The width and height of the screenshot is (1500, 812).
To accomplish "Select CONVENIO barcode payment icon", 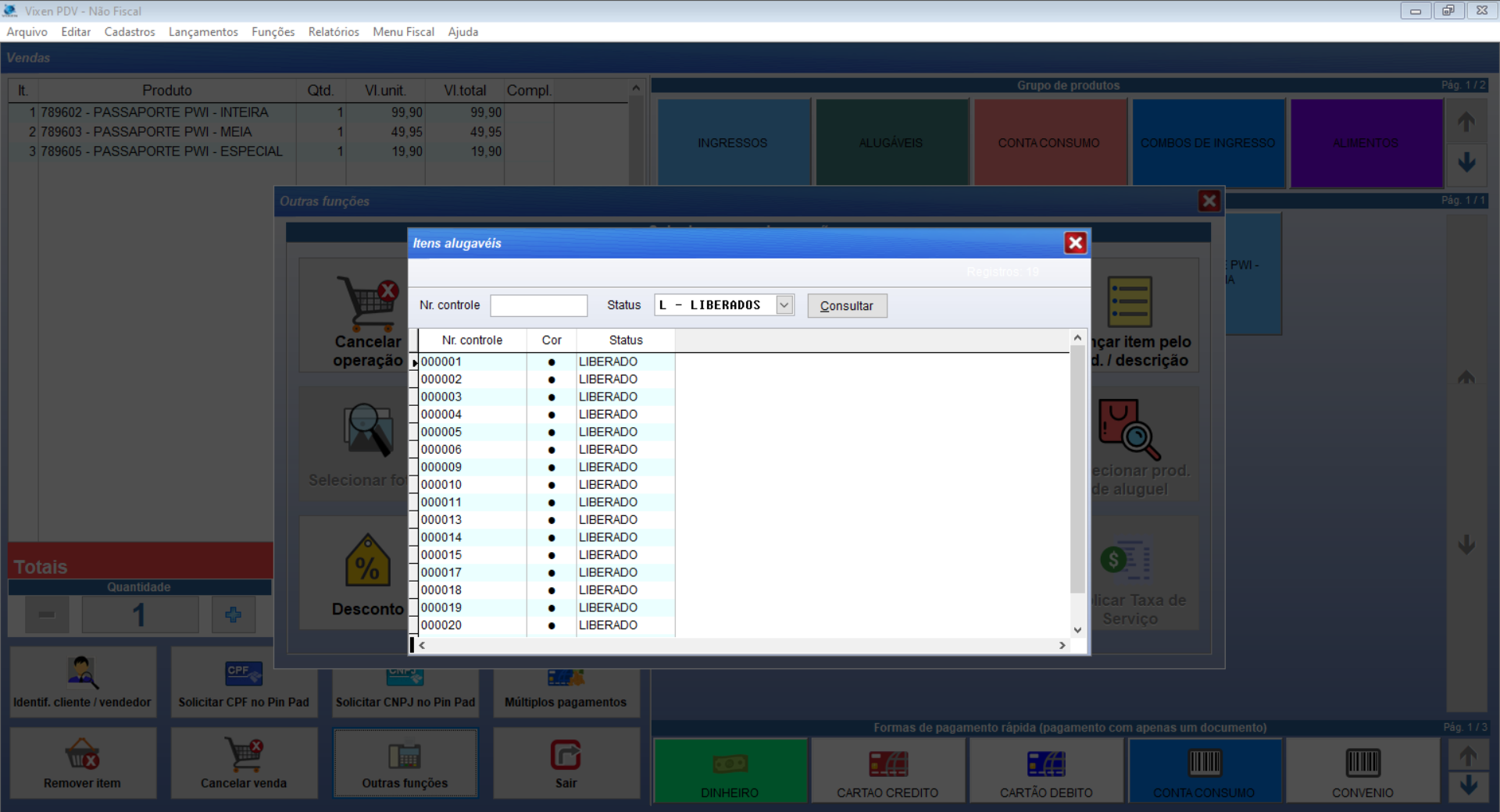I will pyautogui.click(x=1362, y=763).
